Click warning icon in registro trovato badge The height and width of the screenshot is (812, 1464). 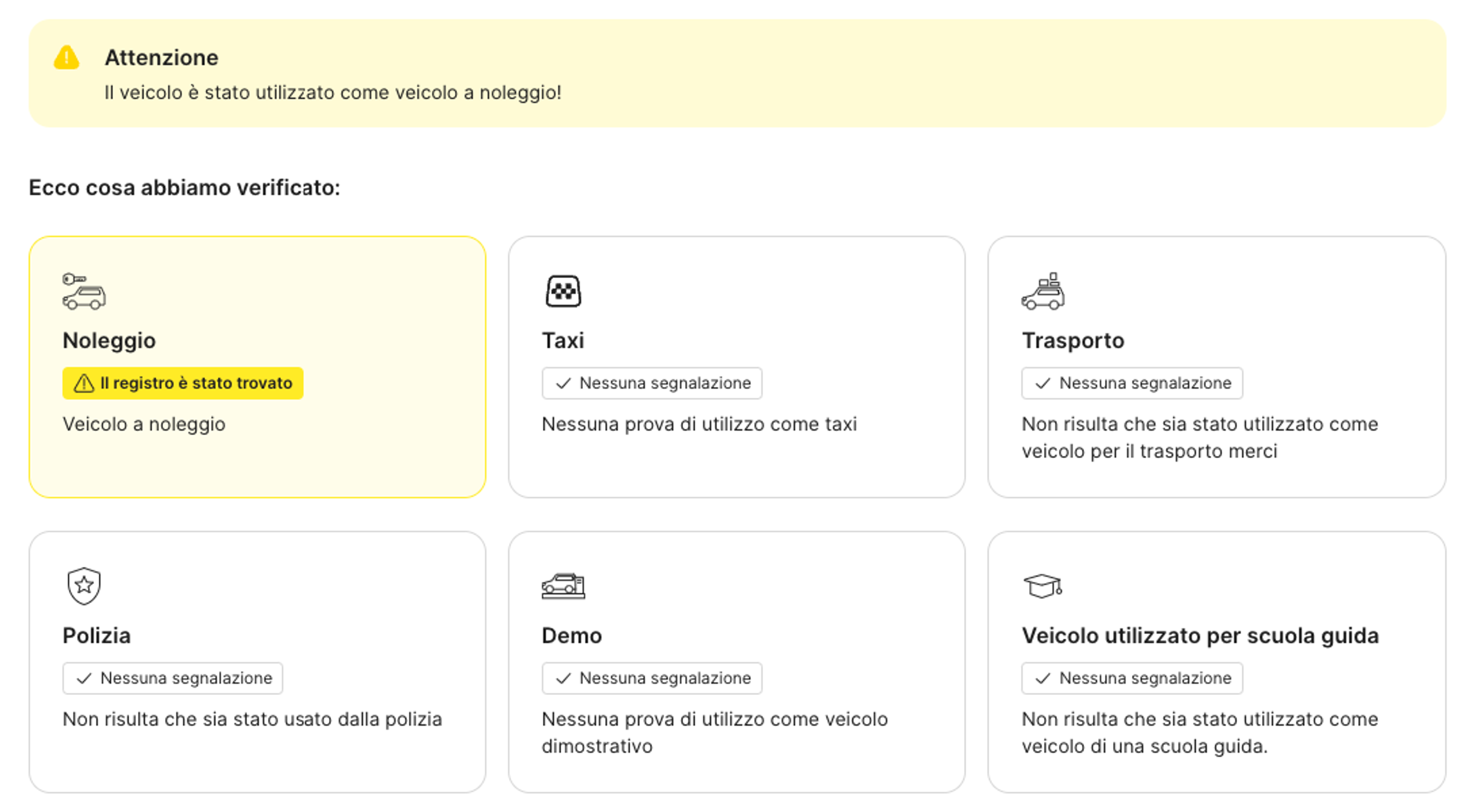tap(84, 383)
